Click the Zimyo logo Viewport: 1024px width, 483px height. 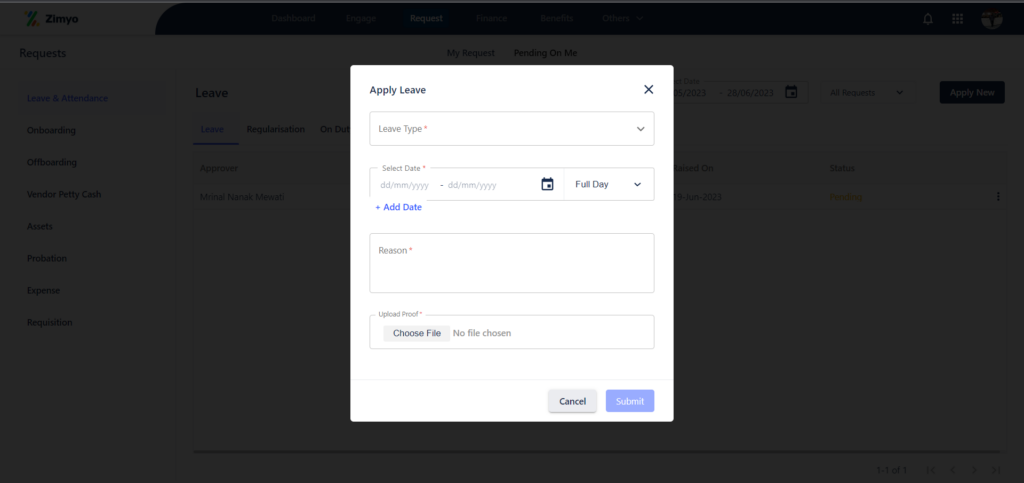pyautogui.click(x=51, y=19)
